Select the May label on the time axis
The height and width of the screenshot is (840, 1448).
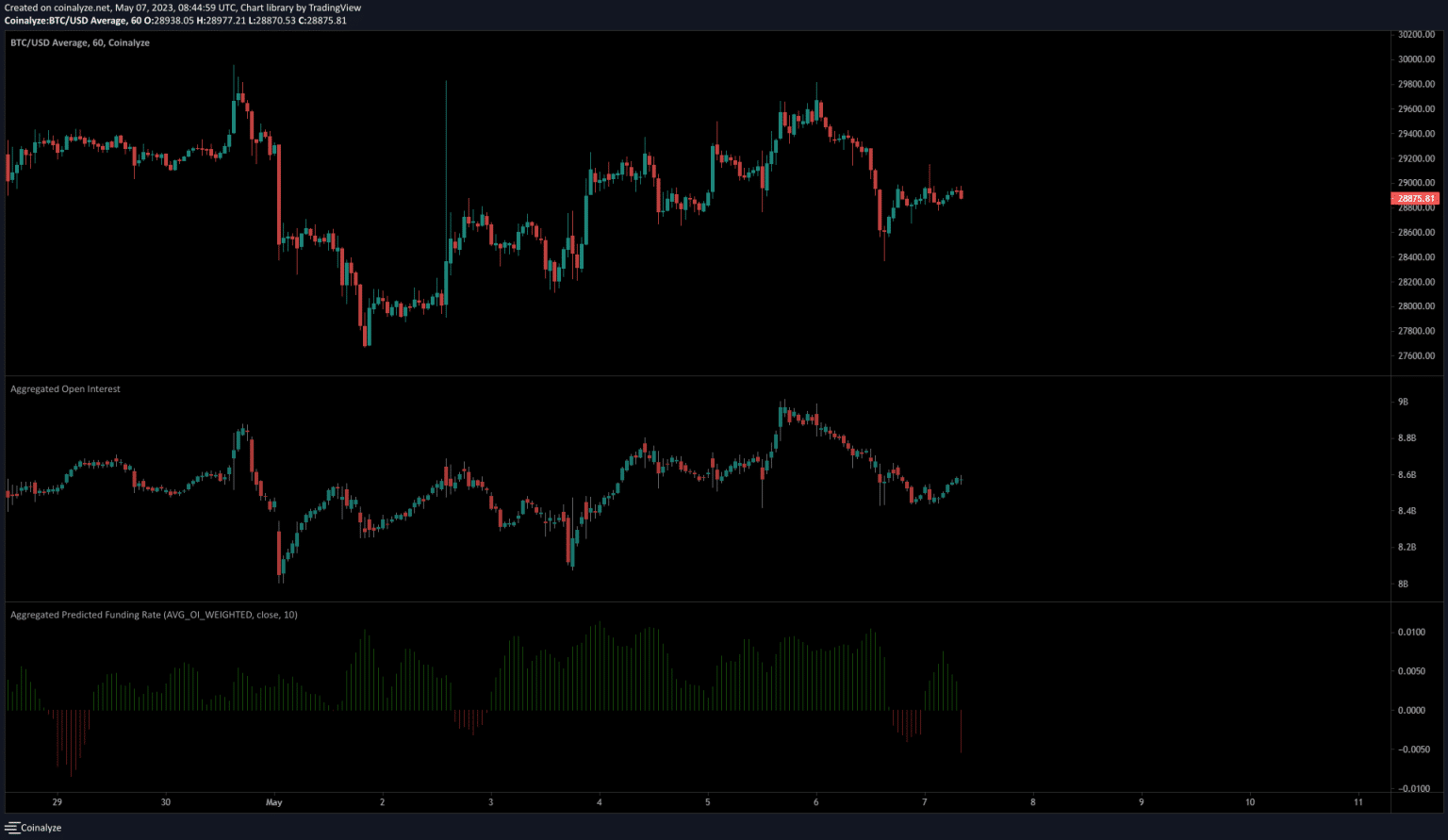[274, 802]
